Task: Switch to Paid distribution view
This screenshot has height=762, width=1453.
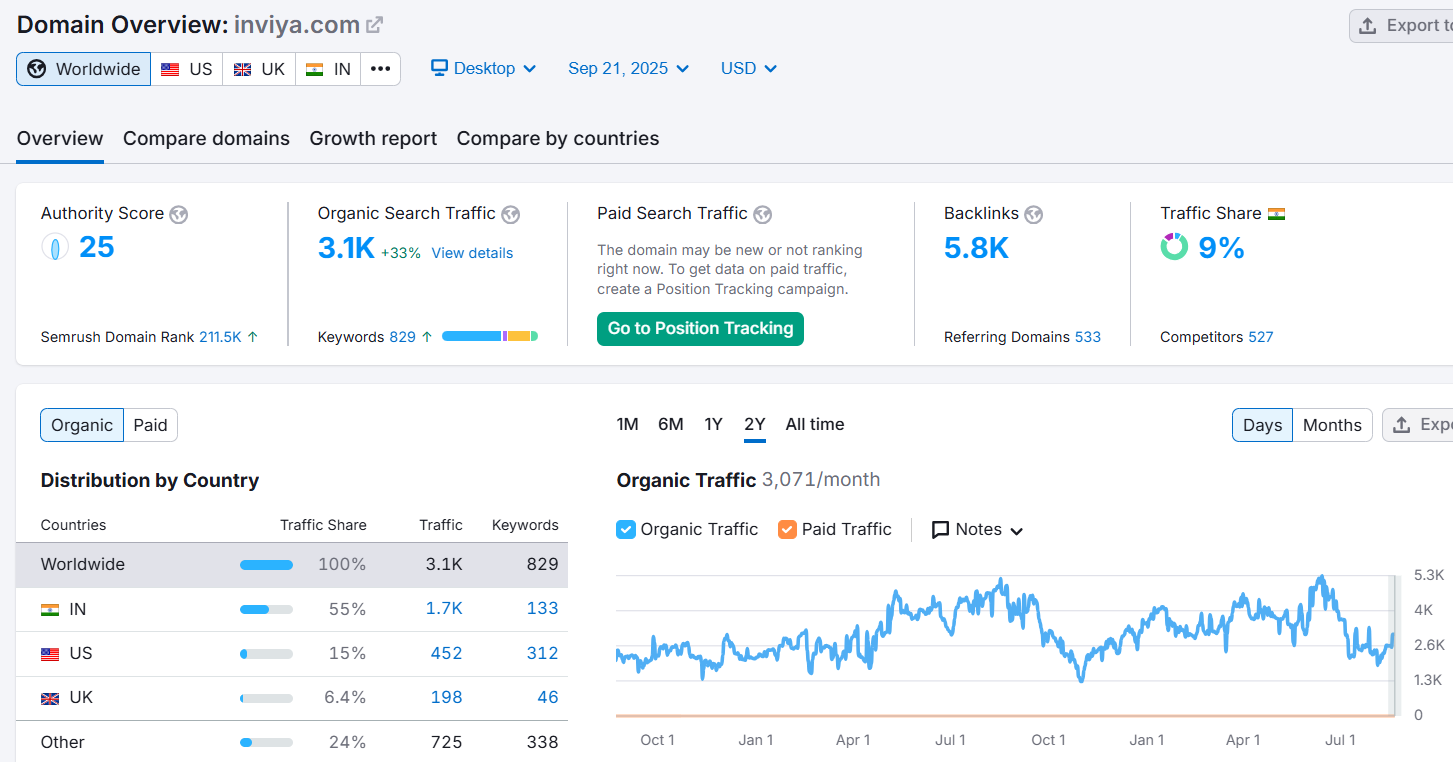Action: tap(150, 425)
